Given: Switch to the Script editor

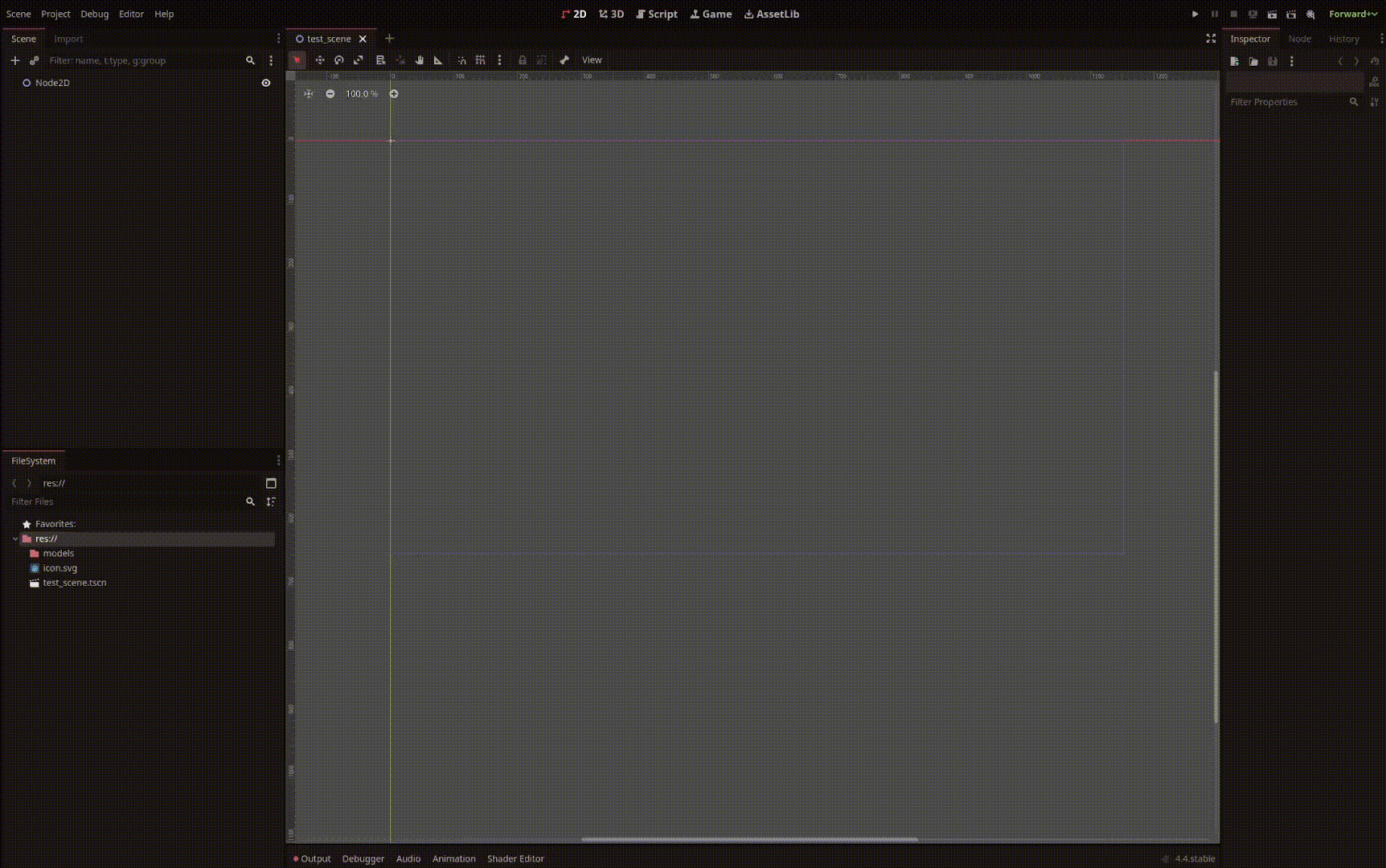Looking at the screenshot, I should pos(656,14).
